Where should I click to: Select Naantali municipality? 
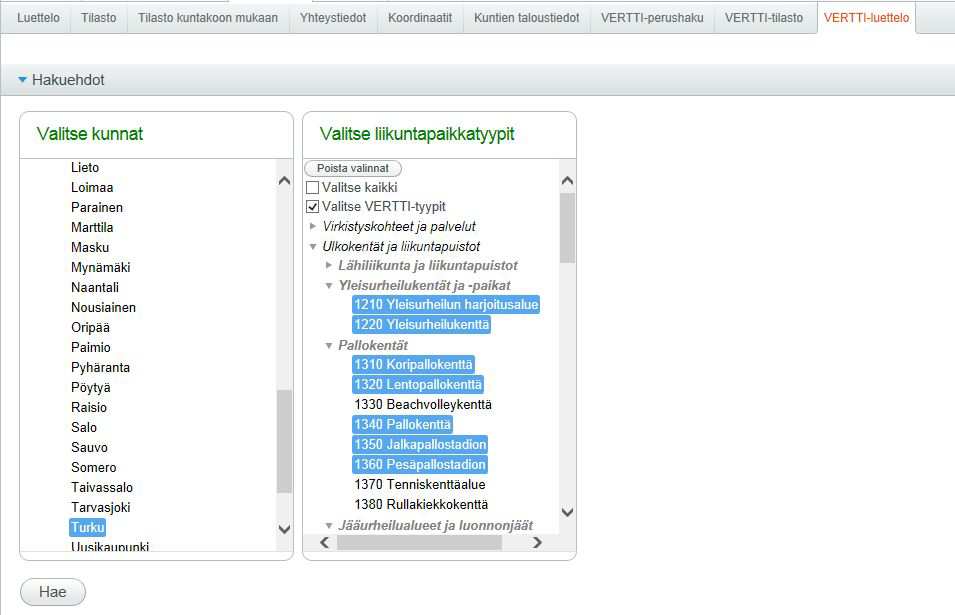(x=95, y=287)
